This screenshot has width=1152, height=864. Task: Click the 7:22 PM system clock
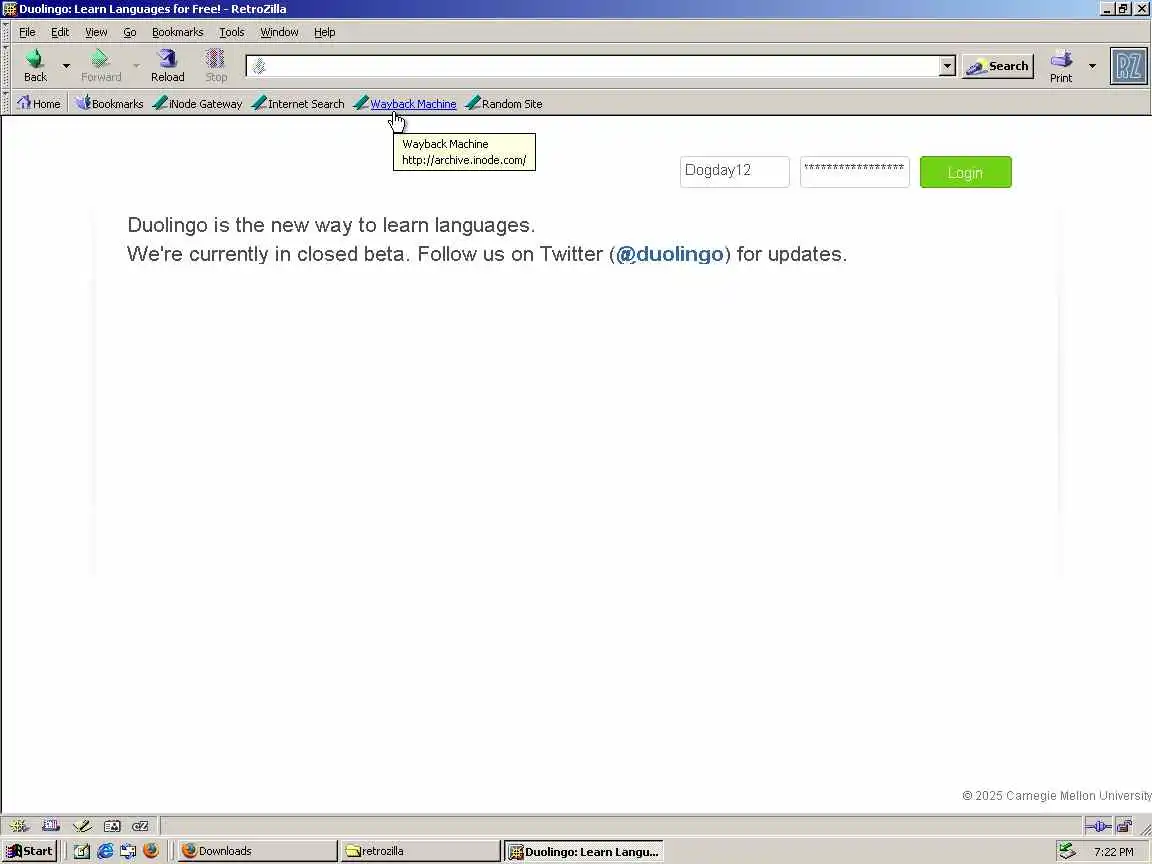1113,852
